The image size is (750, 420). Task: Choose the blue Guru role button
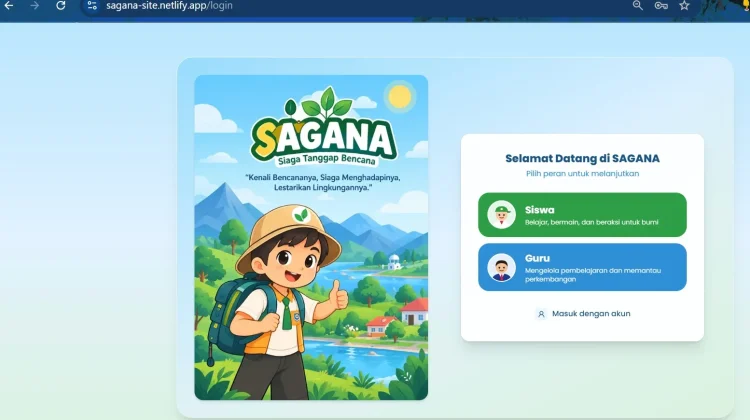(582, 267)
